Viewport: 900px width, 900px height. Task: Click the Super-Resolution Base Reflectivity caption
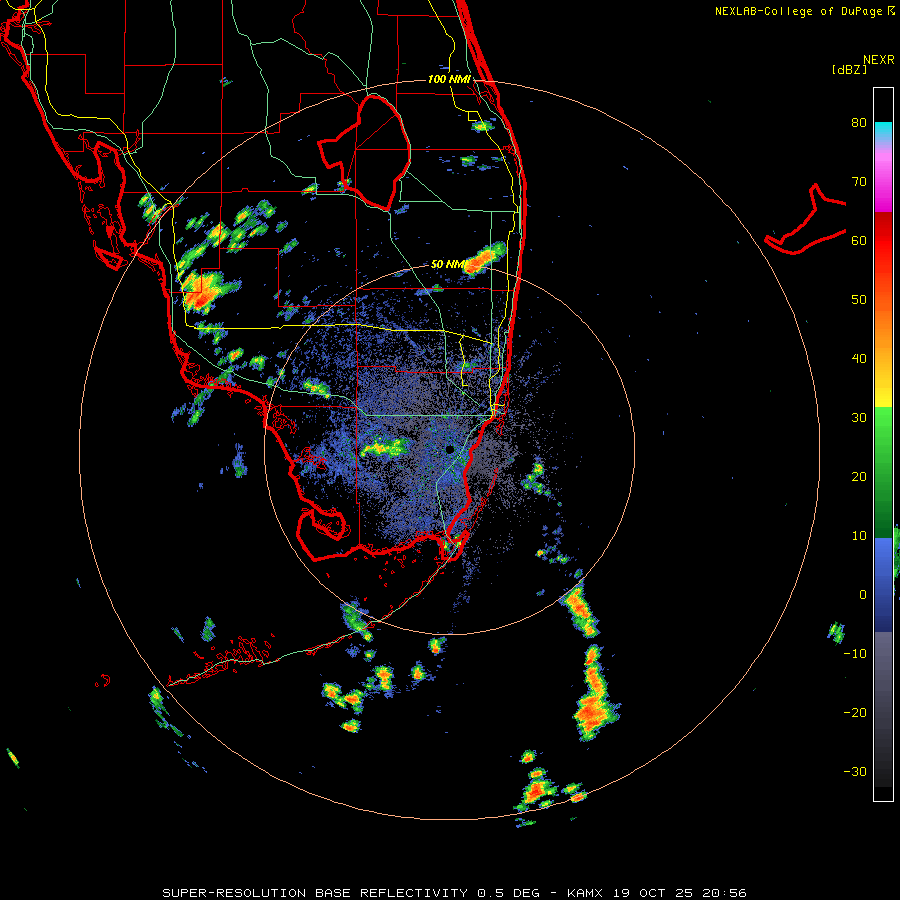454,893
